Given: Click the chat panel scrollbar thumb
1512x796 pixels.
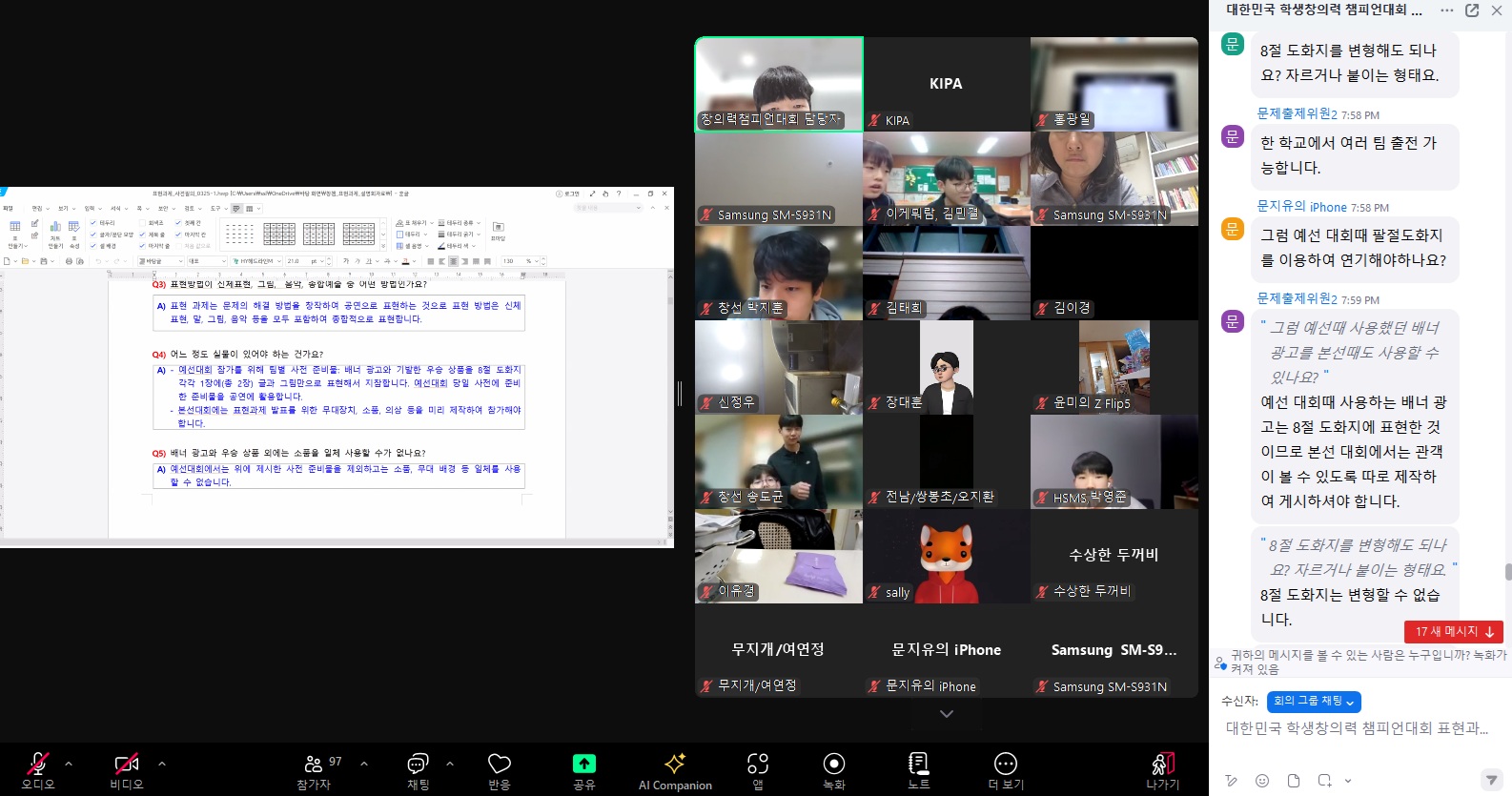Looking at the screenshot, I should pos(1508,572).
